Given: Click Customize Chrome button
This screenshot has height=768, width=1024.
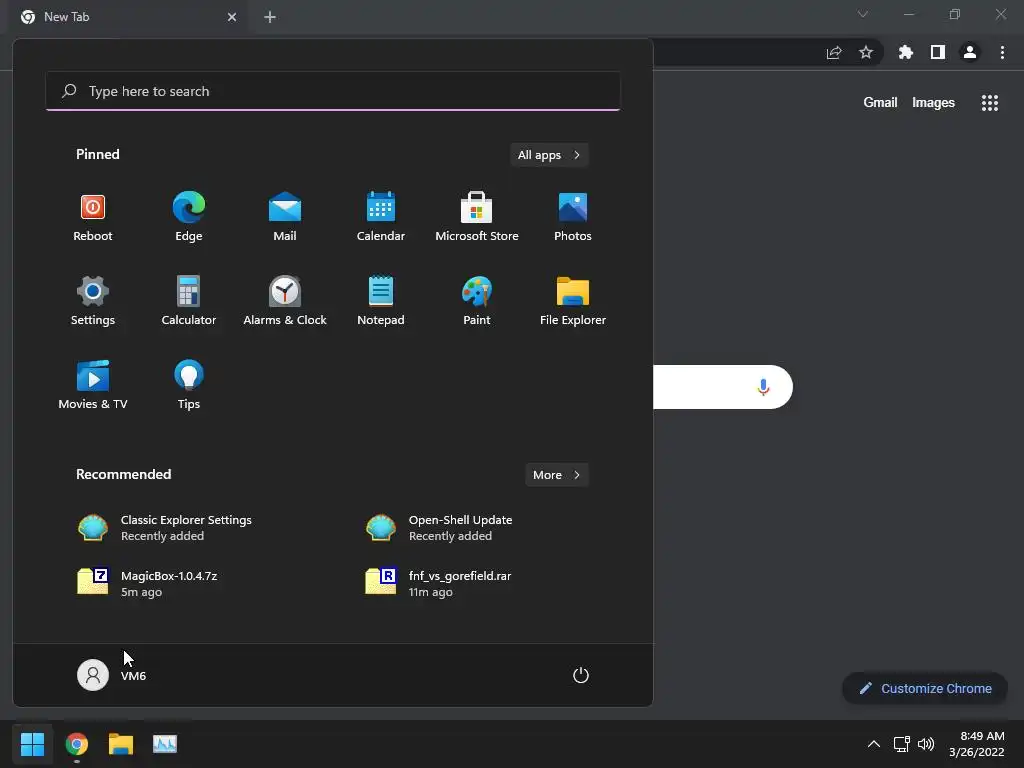Looking at the screenshot, I should (925, 688).
